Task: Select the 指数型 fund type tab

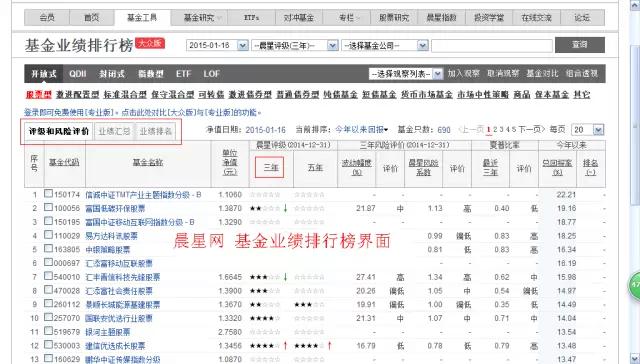Action: tap(151, 74)
